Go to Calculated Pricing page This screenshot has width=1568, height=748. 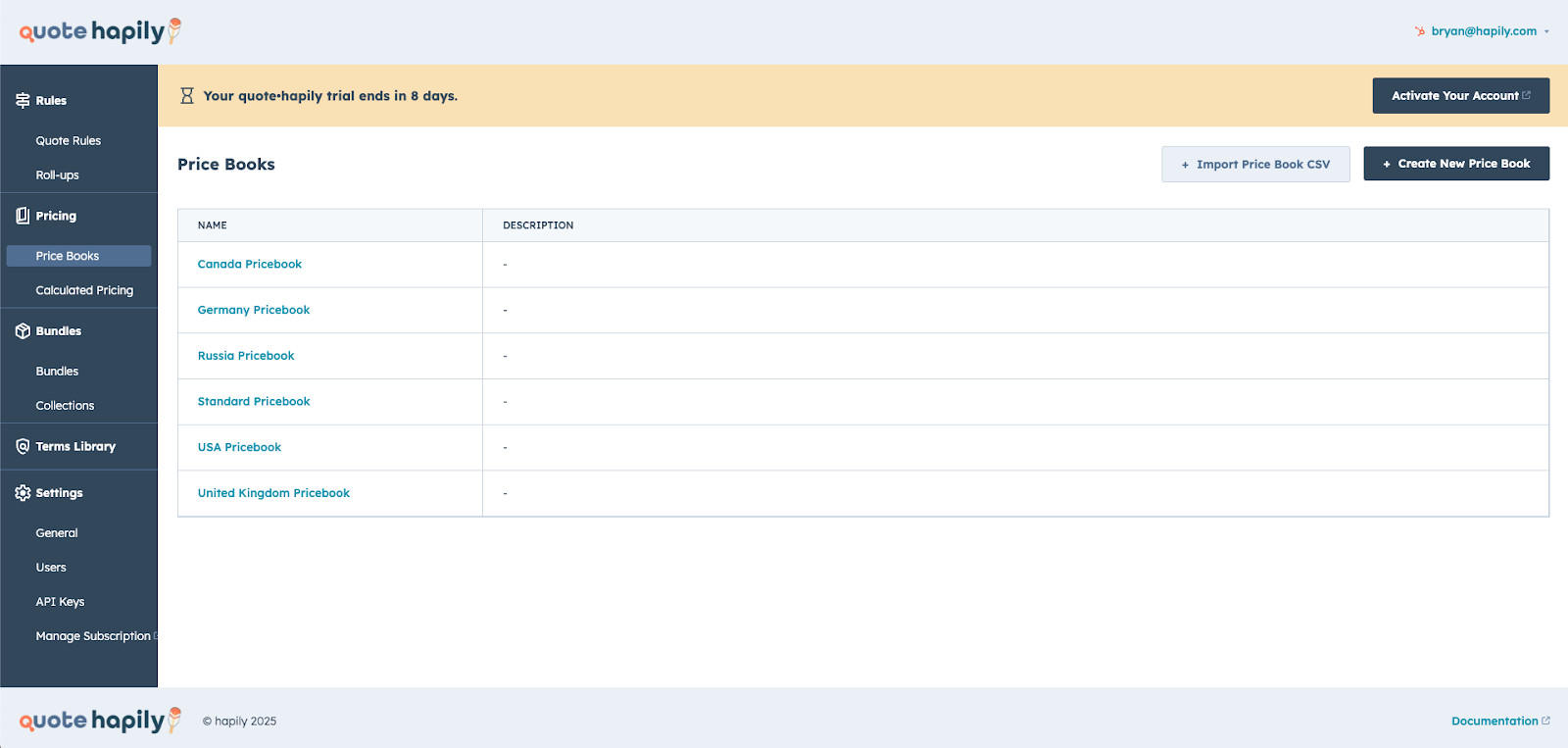click(x=84, y=290)
